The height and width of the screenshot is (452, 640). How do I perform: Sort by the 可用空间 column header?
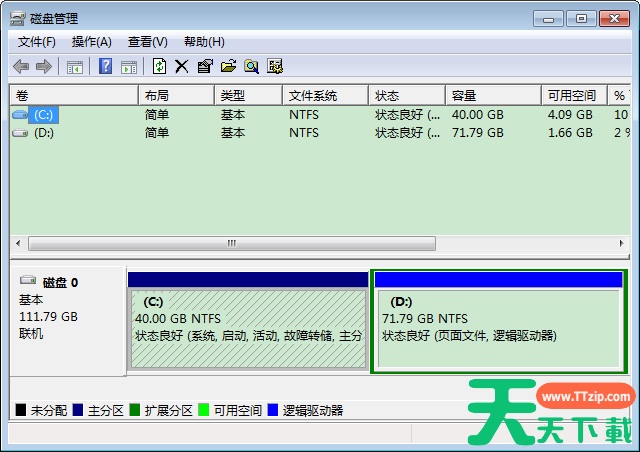click(x=574, y=96)
